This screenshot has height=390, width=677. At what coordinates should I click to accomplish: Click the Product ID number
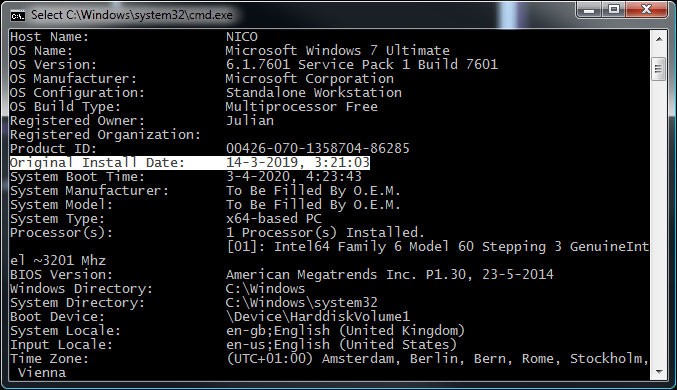317,149
